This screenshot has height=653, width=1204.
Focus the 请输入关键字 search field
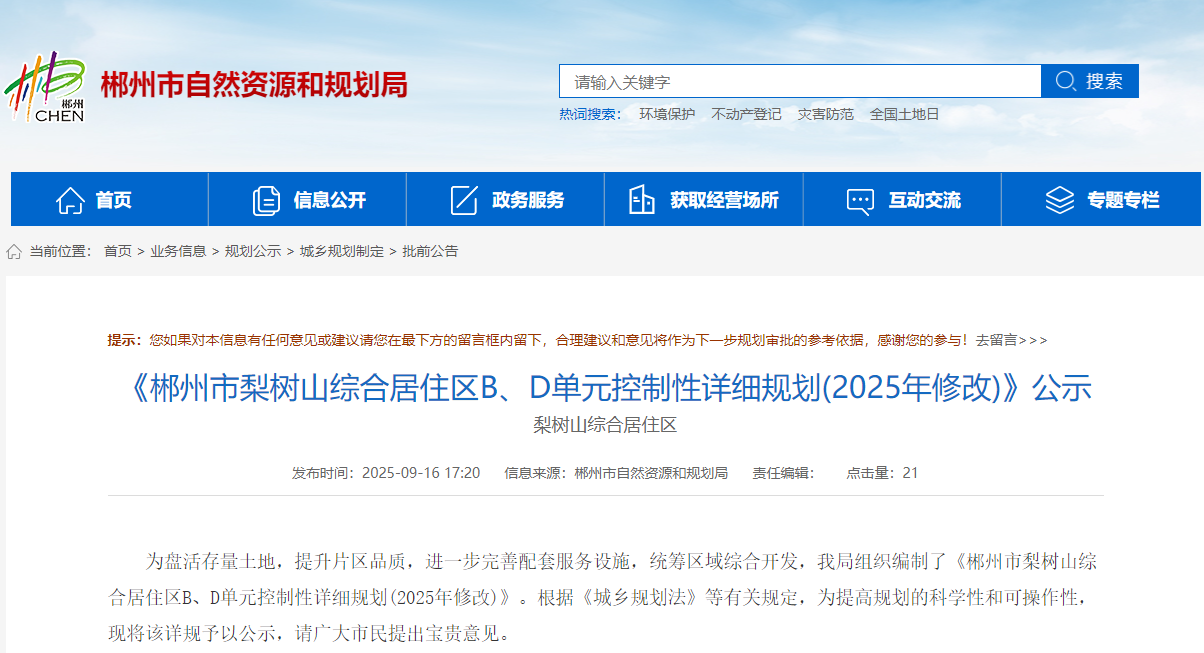coord(800,82)
